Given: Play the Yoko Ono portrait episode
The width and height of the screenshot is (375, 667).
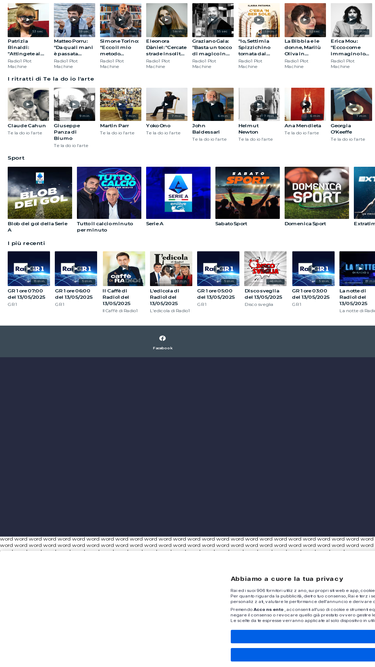Looking at the screenshot, I should point(167,104).
